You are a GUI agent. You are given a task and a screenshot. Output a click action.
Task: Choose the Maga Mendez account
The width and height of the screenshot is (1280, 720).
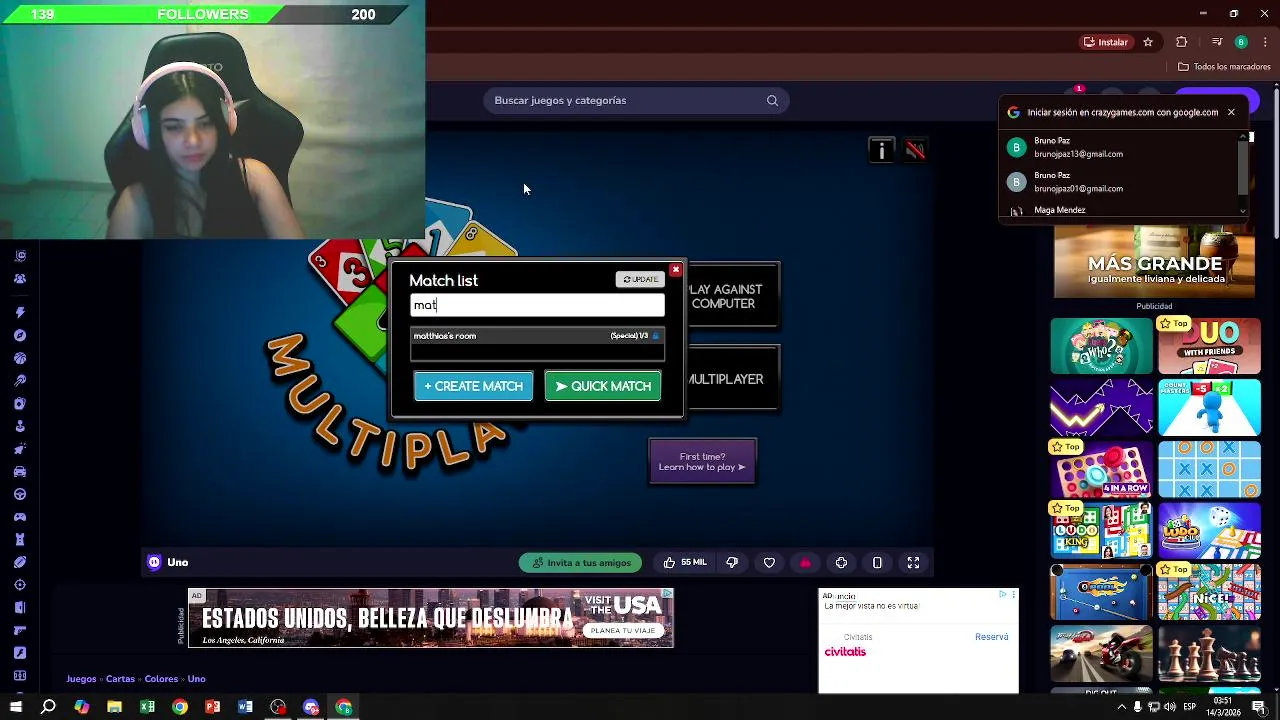1120,210
